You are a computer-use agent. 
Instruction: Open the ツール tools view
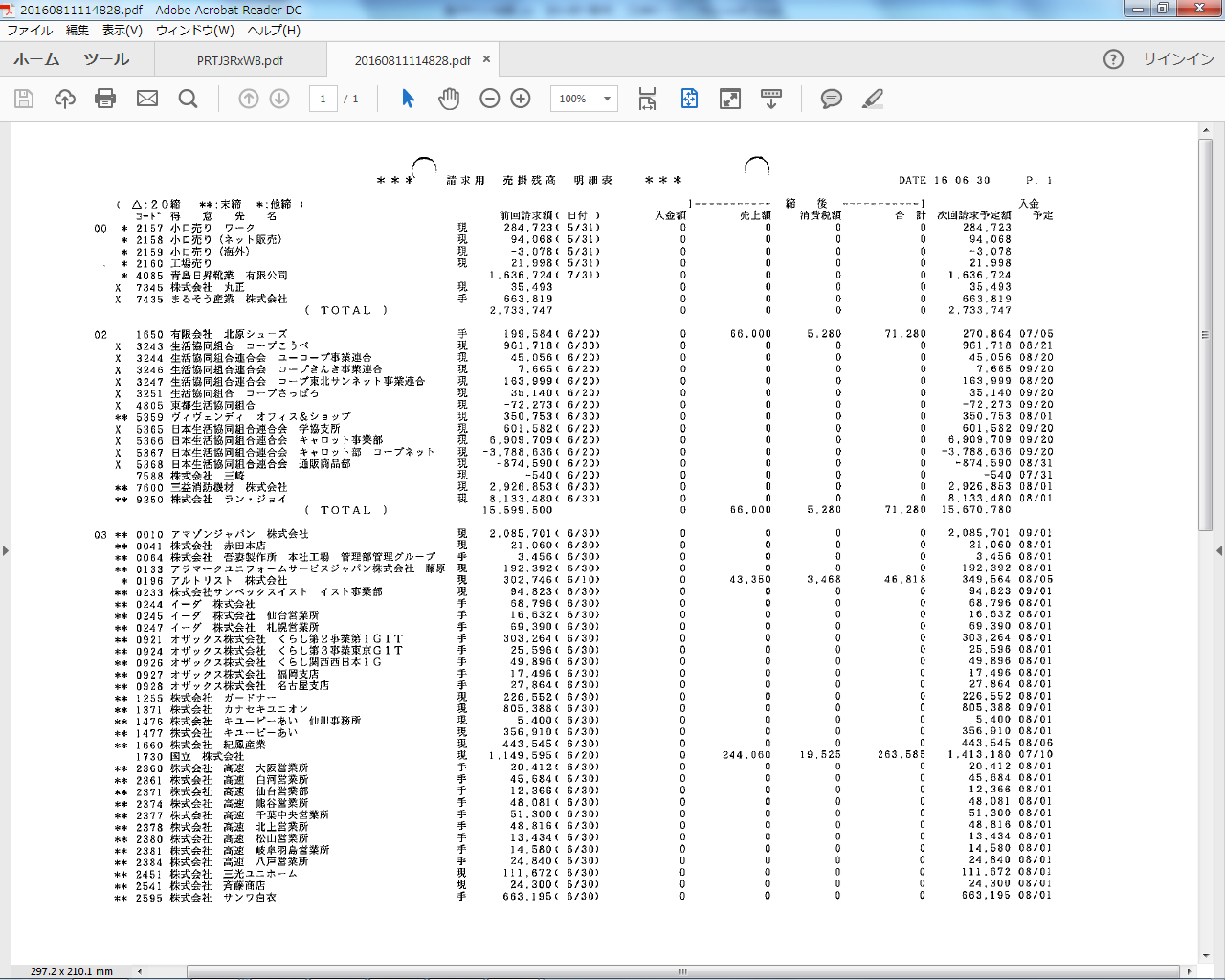click(106, 59)
